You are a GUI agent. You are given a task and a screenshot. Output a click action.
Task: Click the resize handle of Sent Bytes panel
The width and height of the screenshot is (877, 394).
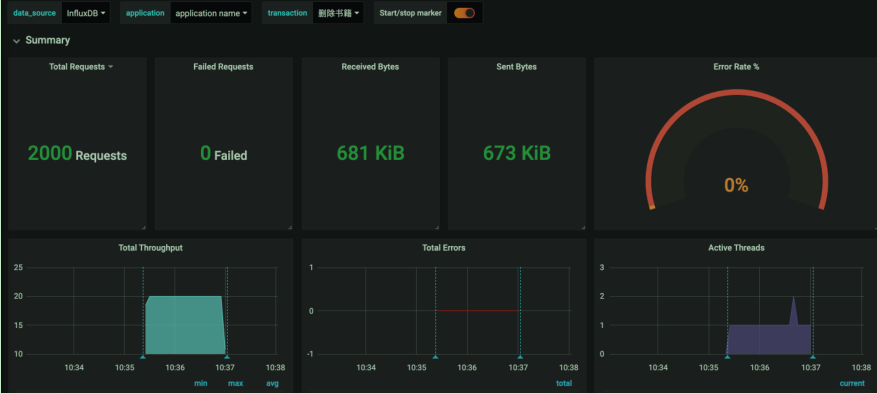[x=583, y=227]
